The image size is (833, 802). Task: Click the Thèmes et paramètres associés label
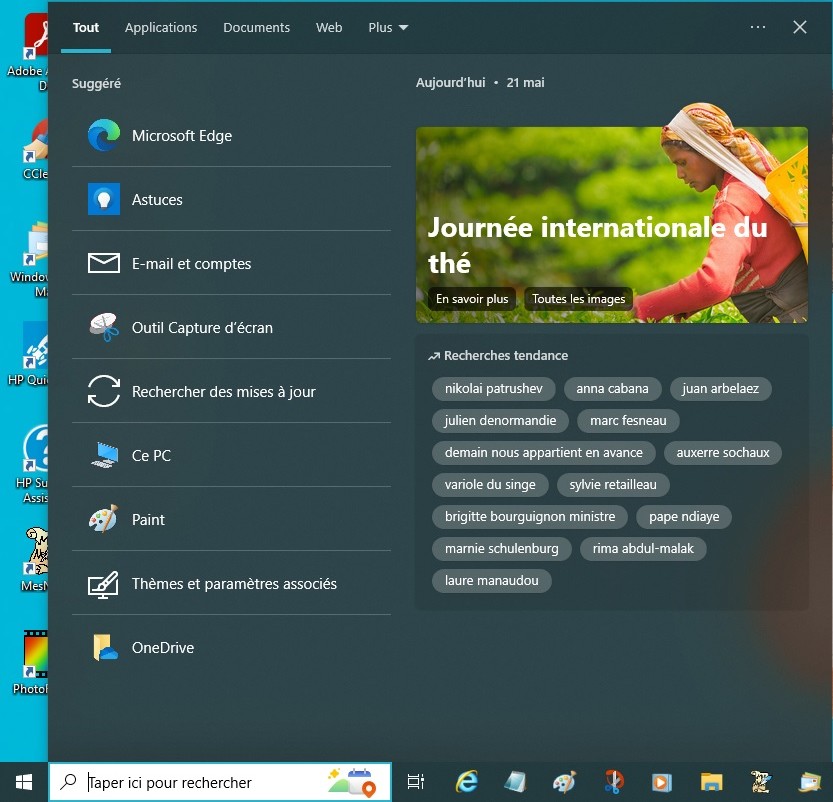coord(234,584)
